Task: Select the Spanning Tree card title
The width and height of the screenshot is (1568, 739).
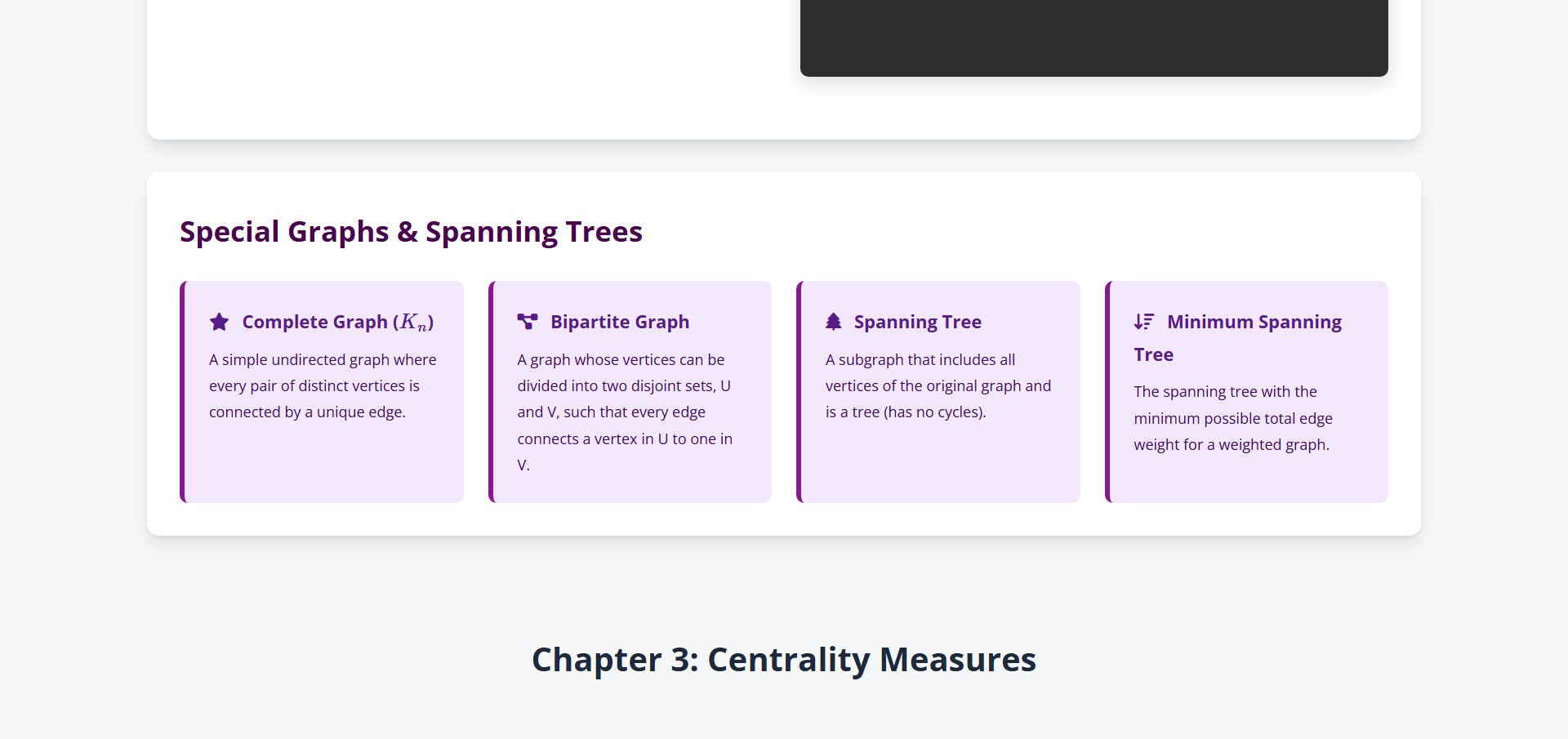Action: point(918,322)
